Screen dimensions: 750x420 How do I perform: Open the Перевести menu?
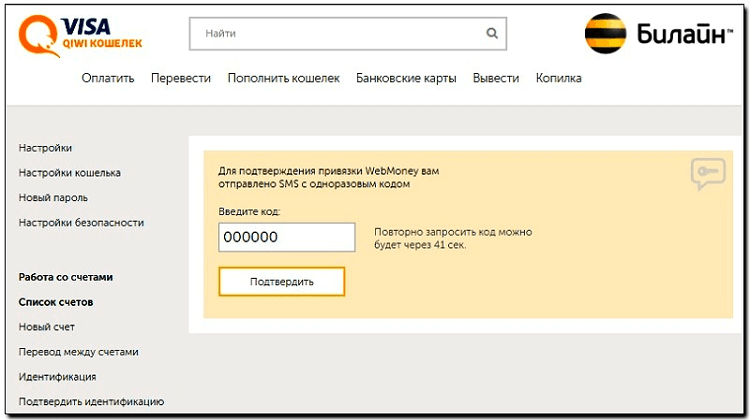coord(181,78)
